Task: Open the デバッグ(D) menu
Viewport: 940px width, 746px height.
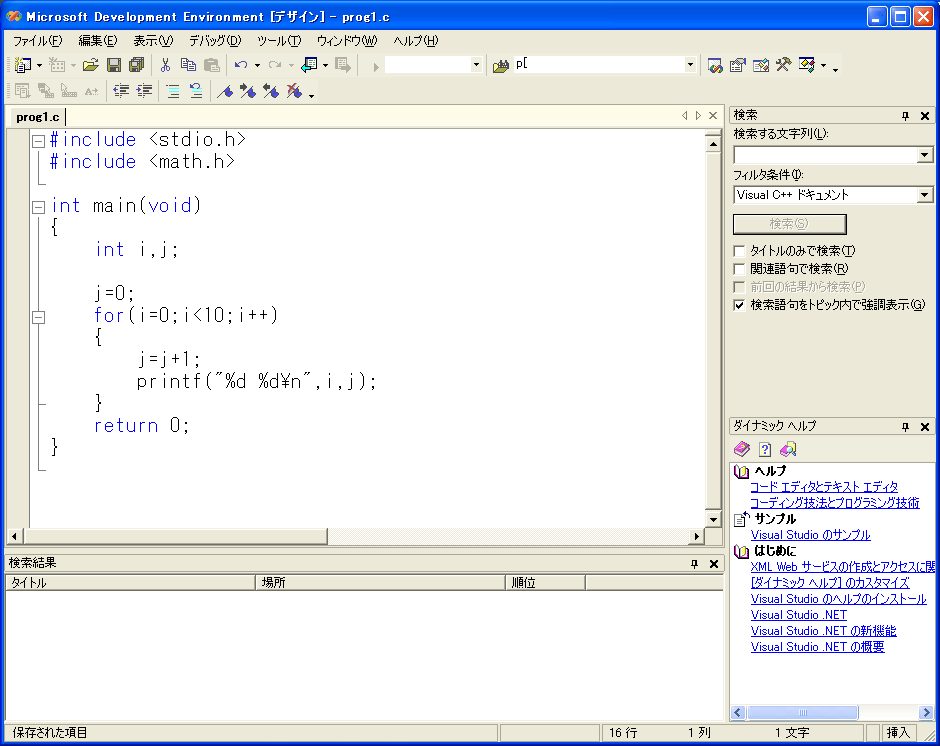Action: [215, 41]
